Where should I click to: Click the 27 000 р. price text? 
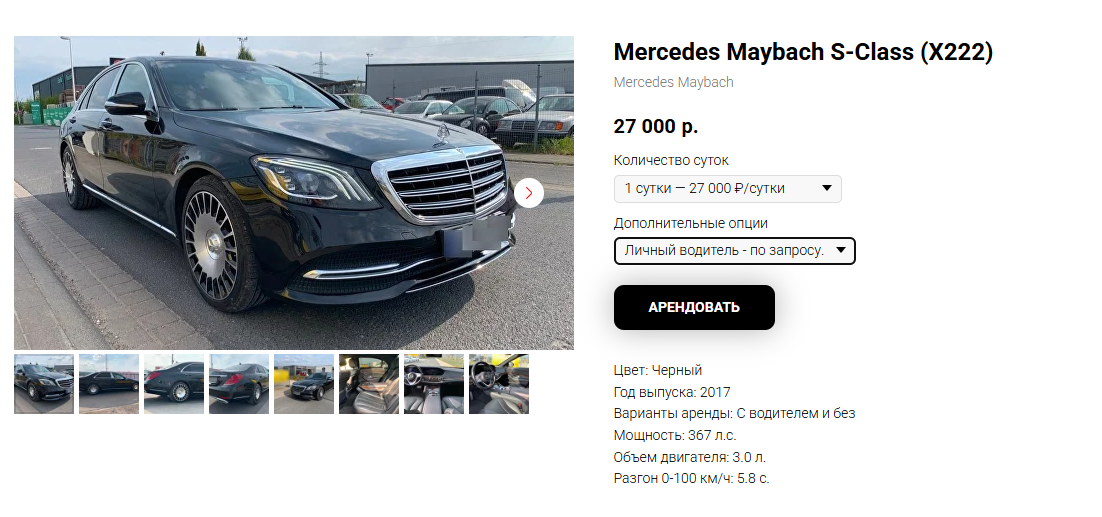(x=656, y=126)
